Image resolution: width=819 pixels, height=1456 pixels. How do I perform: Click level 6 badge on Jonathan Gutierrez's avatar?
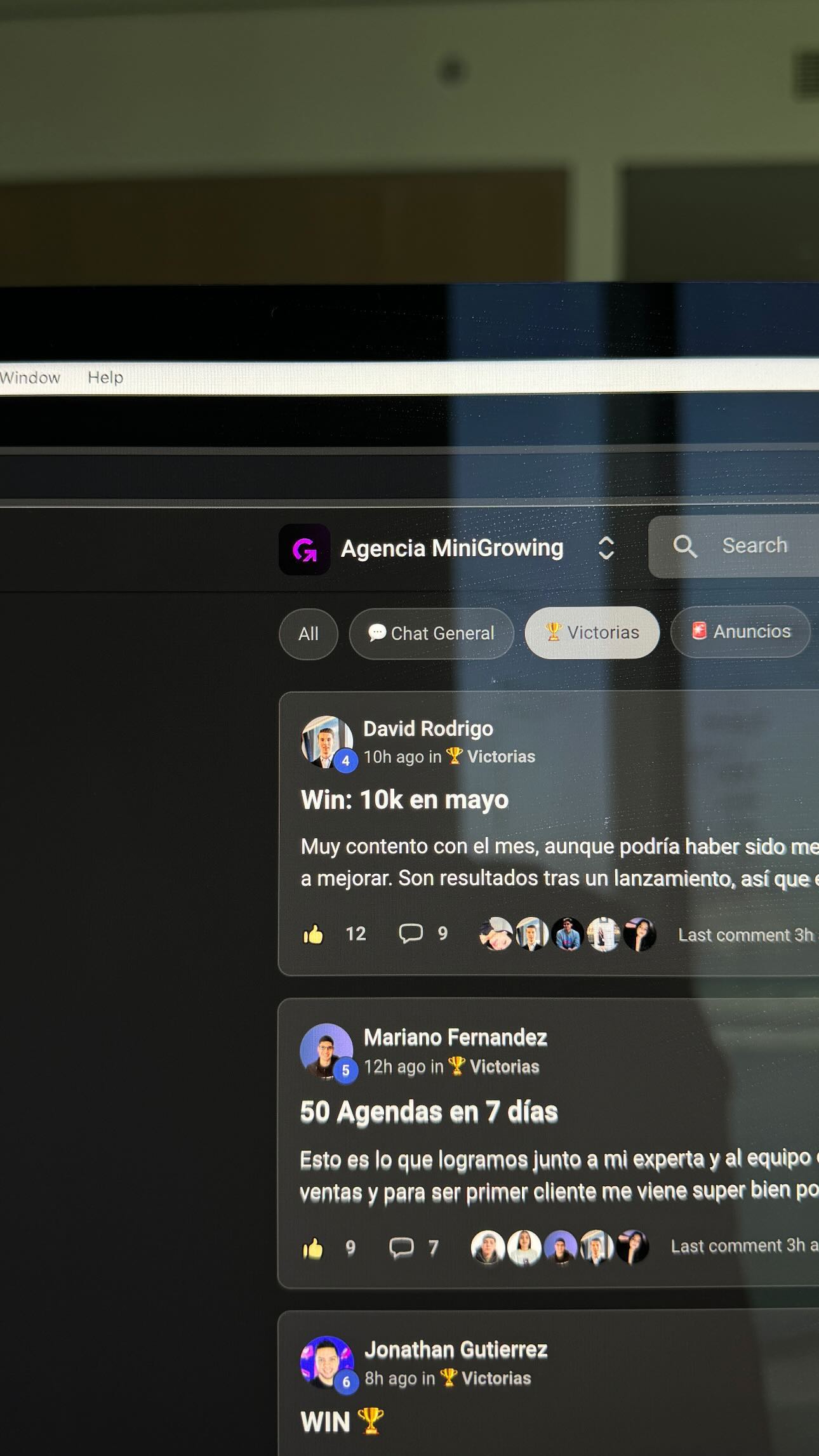tap(346, 1382)
